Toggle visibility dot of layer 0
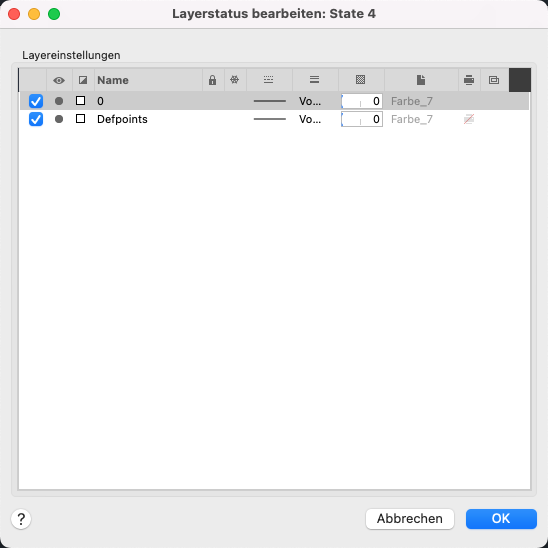Viewport: 548px width, 548px height. click(59, 101)
